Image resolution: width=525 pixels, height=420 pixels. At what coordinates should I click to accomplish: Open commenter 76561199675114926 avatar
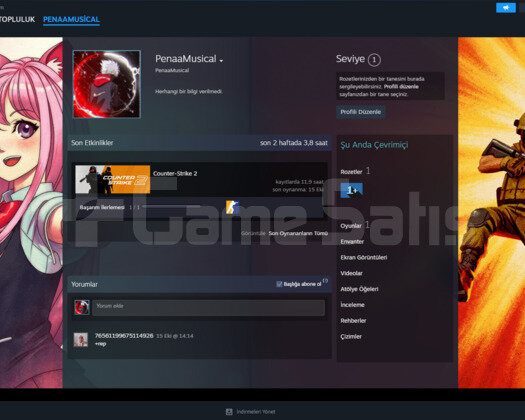click(81, 340)
